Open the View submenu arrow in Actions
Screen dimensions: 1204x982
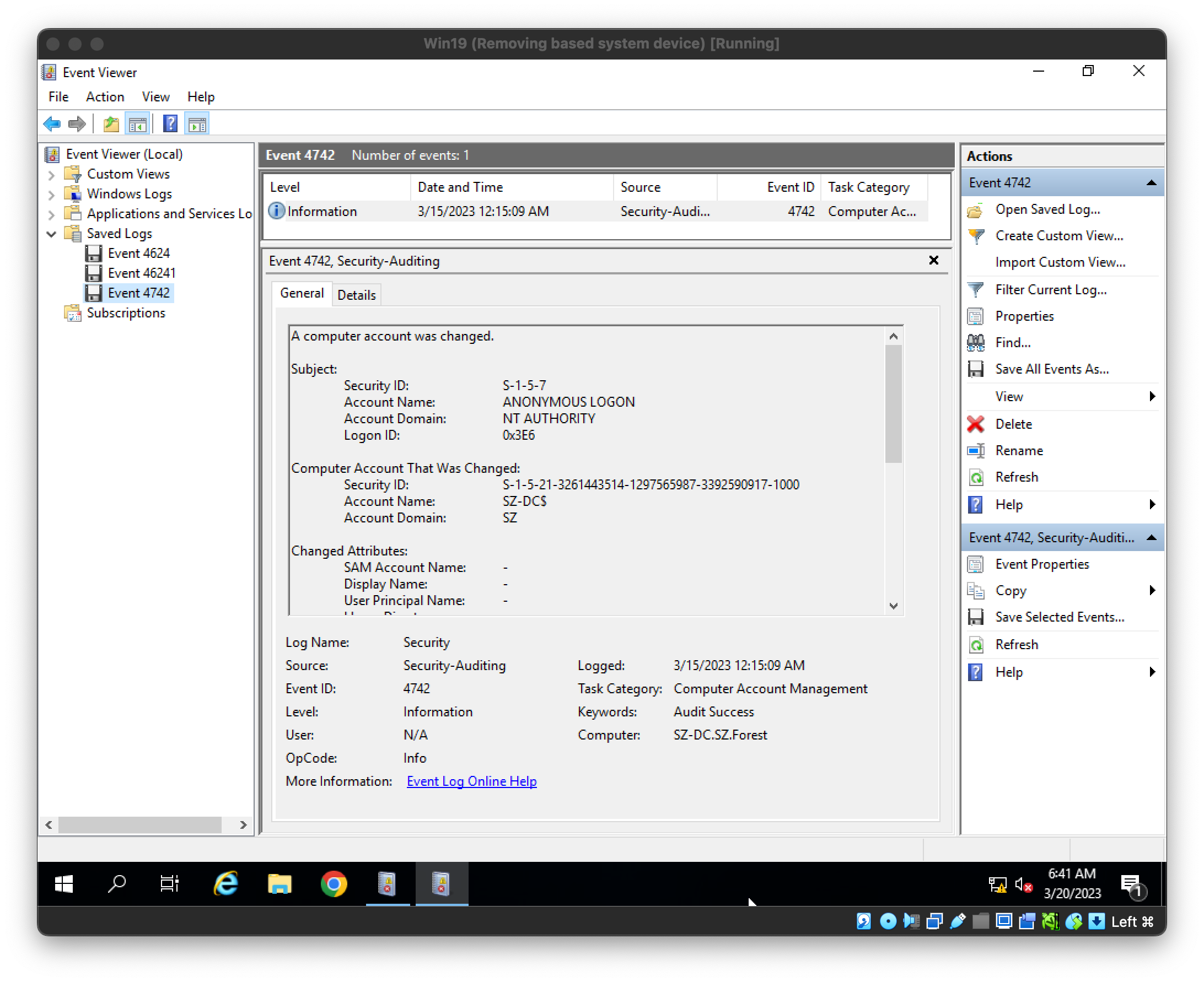point(1153,397)
